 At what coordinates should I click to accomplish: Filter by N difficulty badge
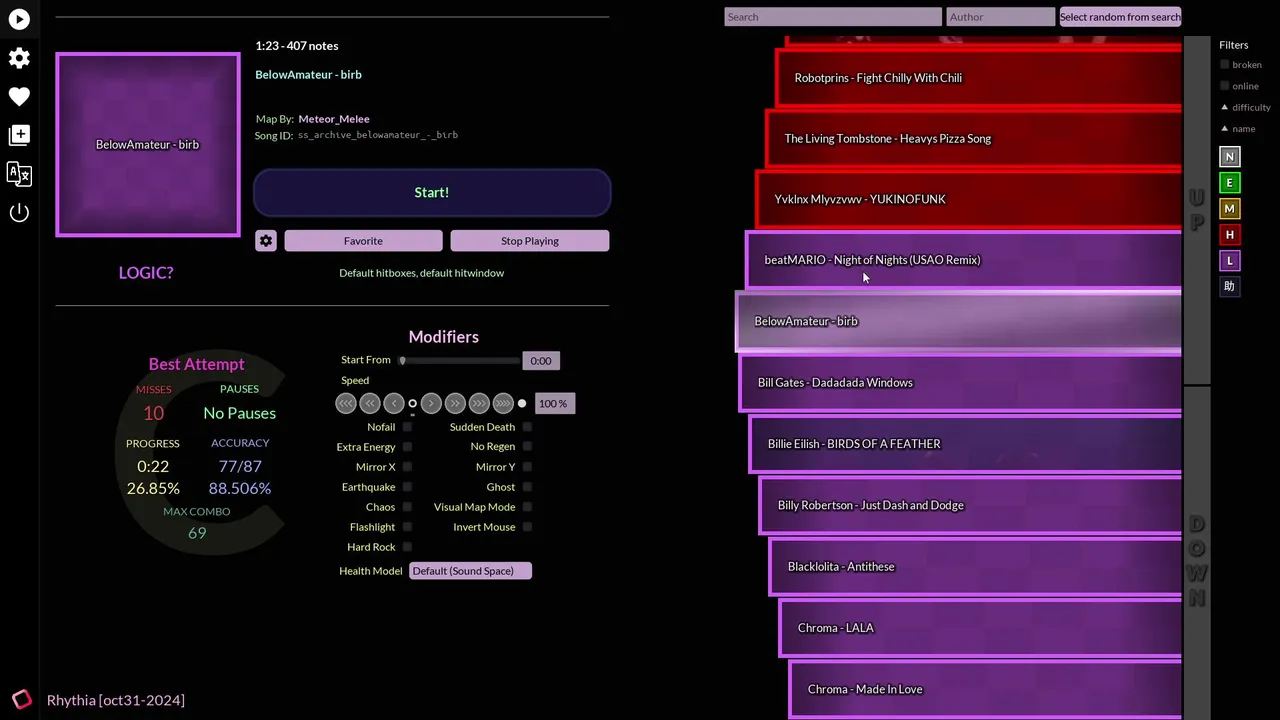point(1230,157)
